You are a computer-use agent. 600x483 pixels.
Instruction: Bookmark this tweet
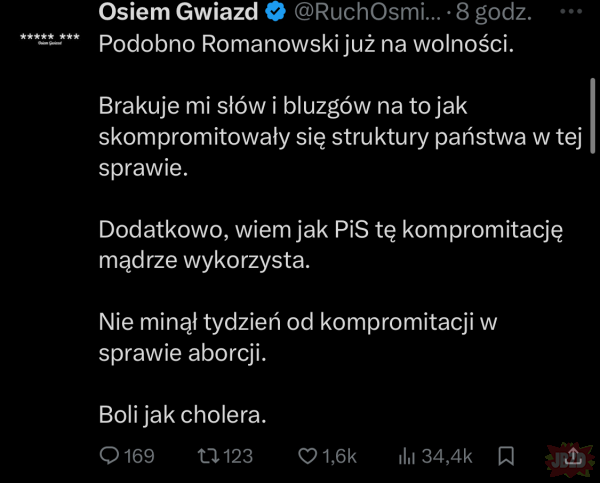(x=506, y=456)
